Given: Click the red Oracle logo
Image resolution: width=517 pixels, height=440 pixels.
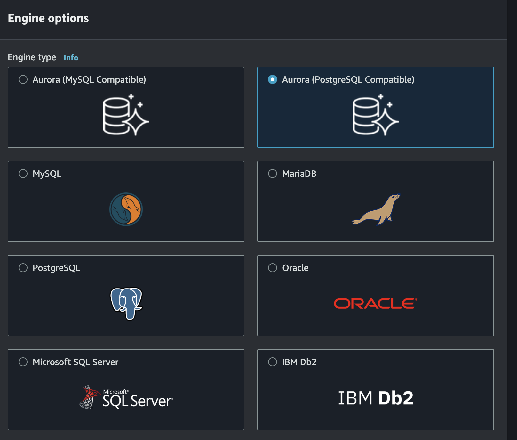Looking at the screenshot, I should click(375, 303).
